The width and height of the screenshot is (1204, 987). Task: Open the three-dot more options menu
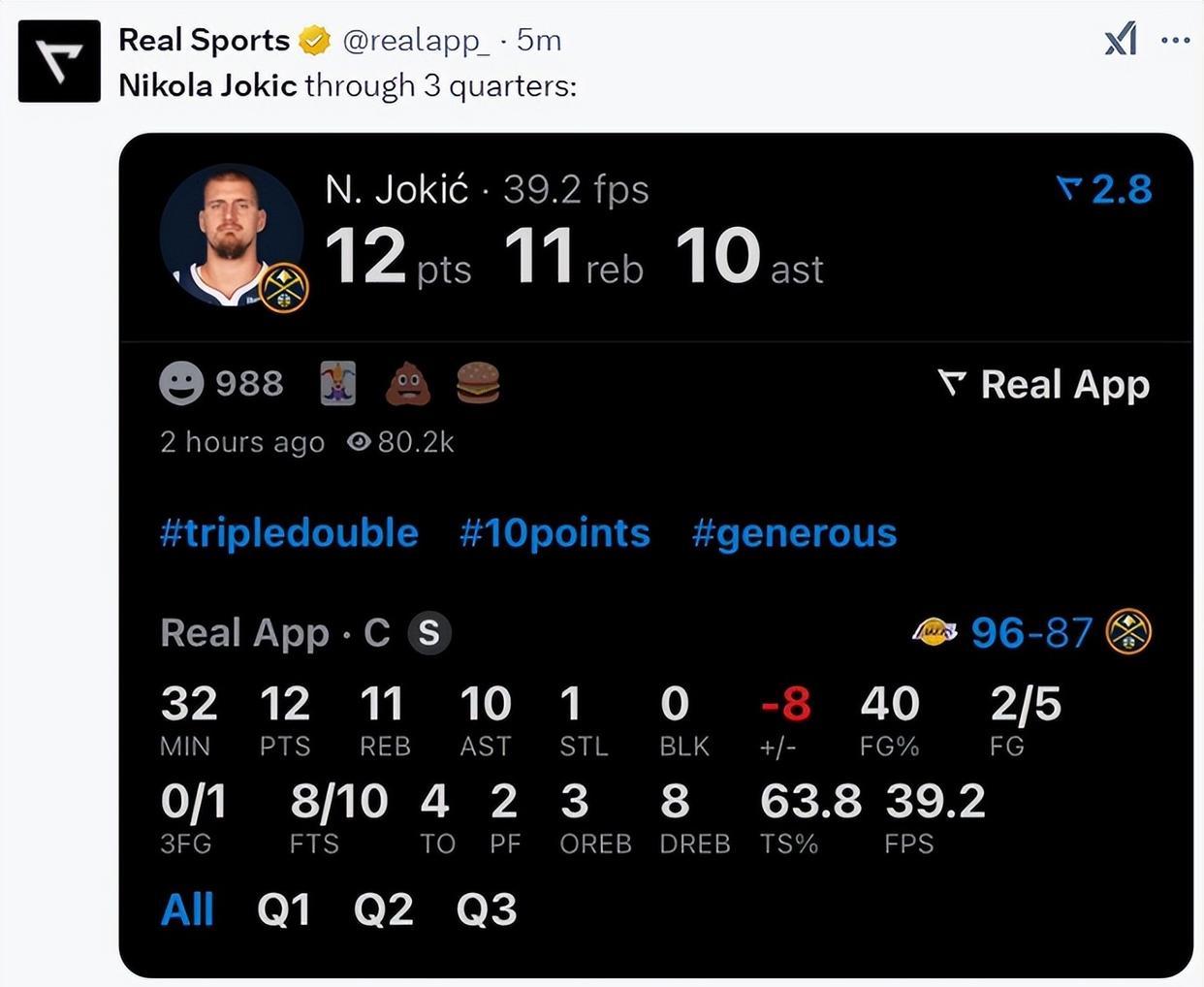pos(1175,40)
